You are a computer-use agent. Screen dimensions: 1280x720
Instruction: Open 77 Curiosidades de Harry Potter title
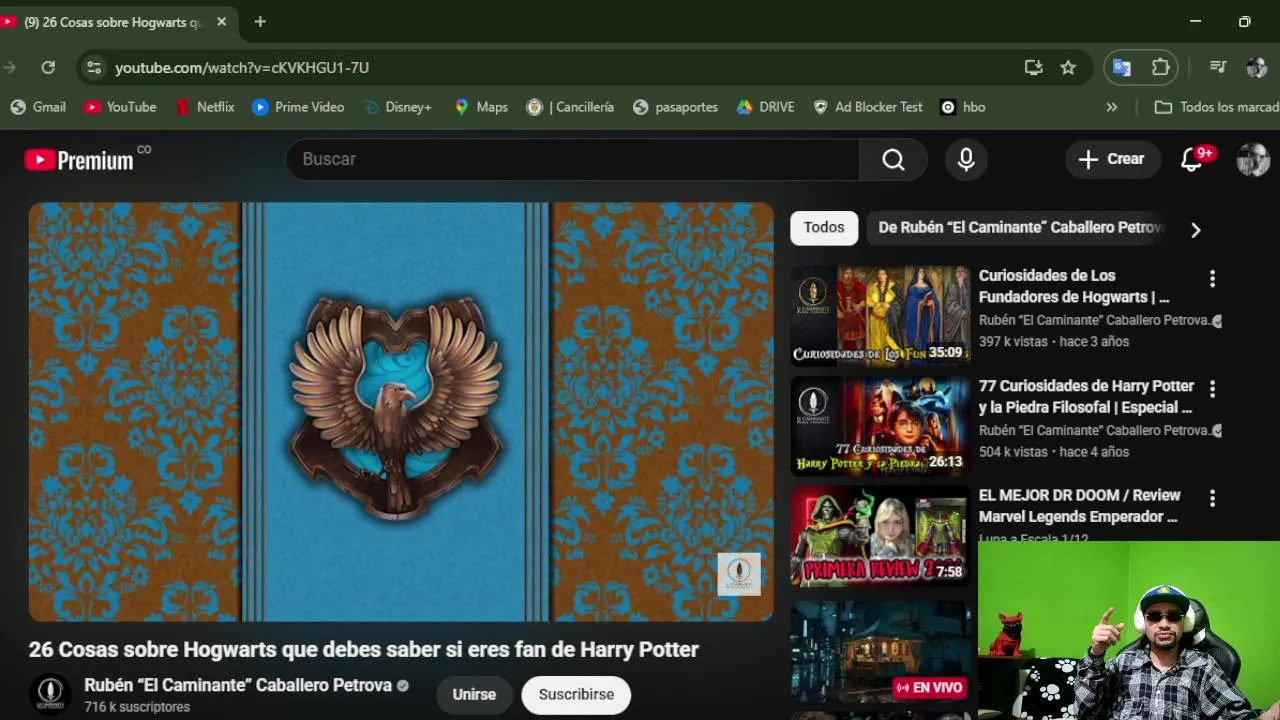[1087, 396]
